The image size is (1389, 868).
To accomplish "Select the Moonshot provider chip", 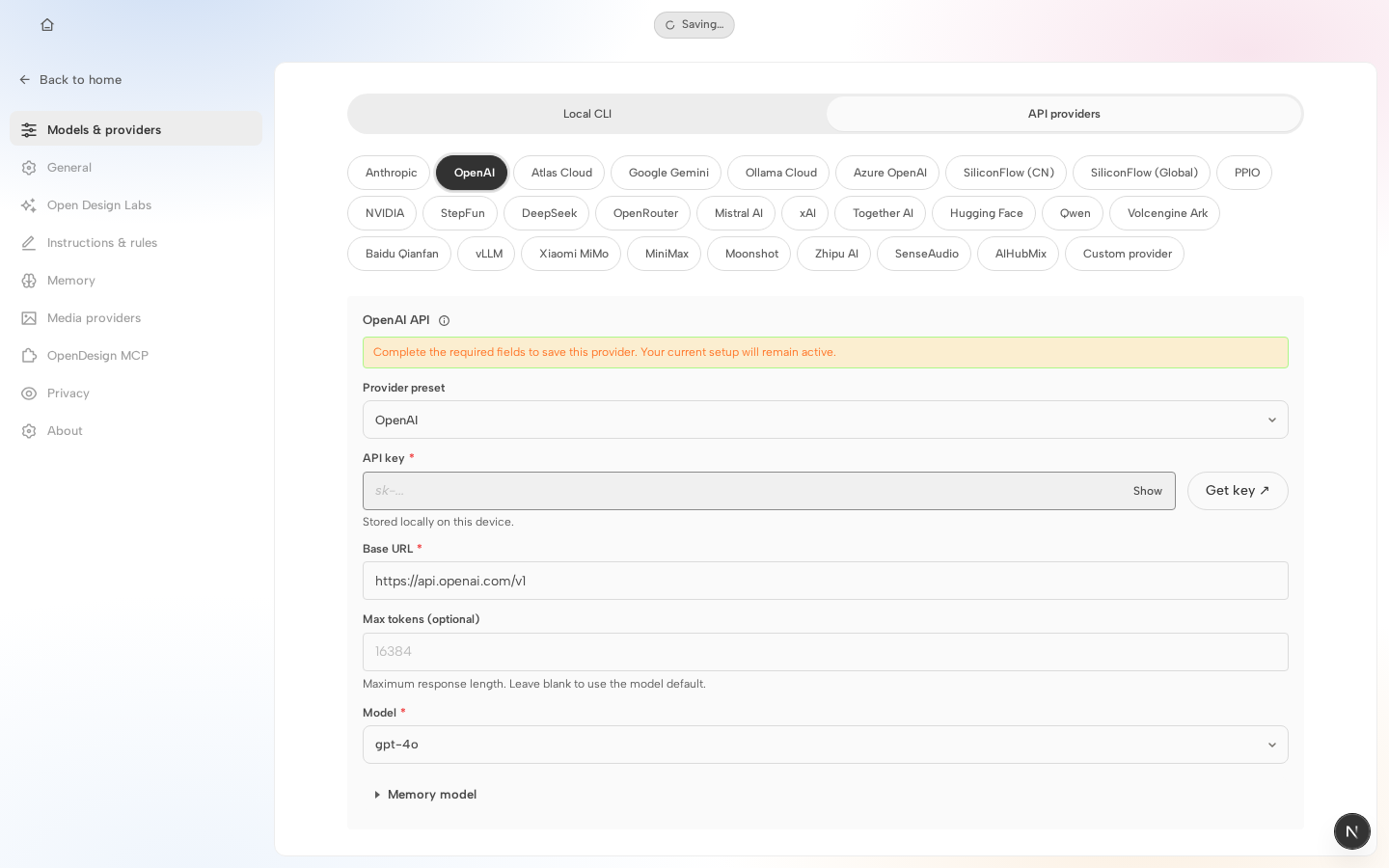I will 749,254.
